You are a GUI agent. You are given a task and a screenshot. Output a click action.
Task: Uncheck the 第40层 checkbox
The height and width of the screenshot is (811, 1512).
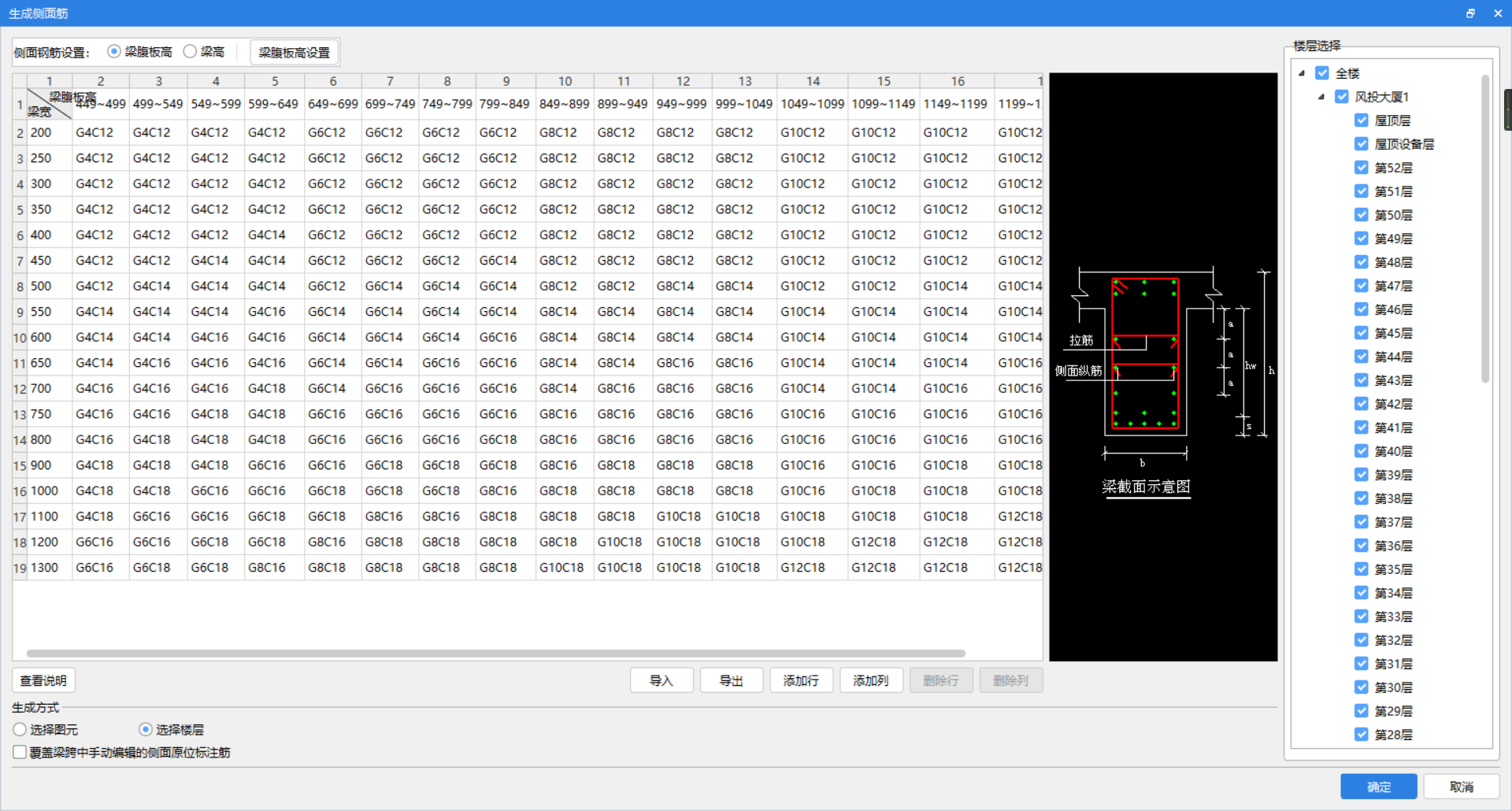click(1362, 451)
